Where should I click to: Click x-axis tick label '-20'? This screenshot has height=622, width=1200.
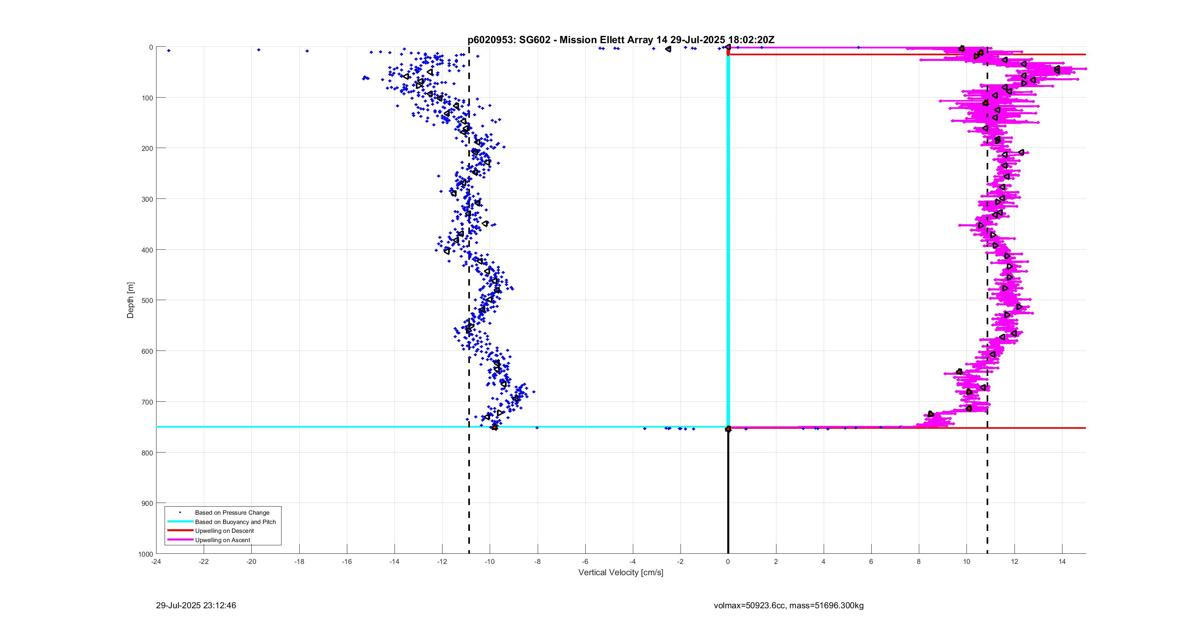[x=252, y=562]
